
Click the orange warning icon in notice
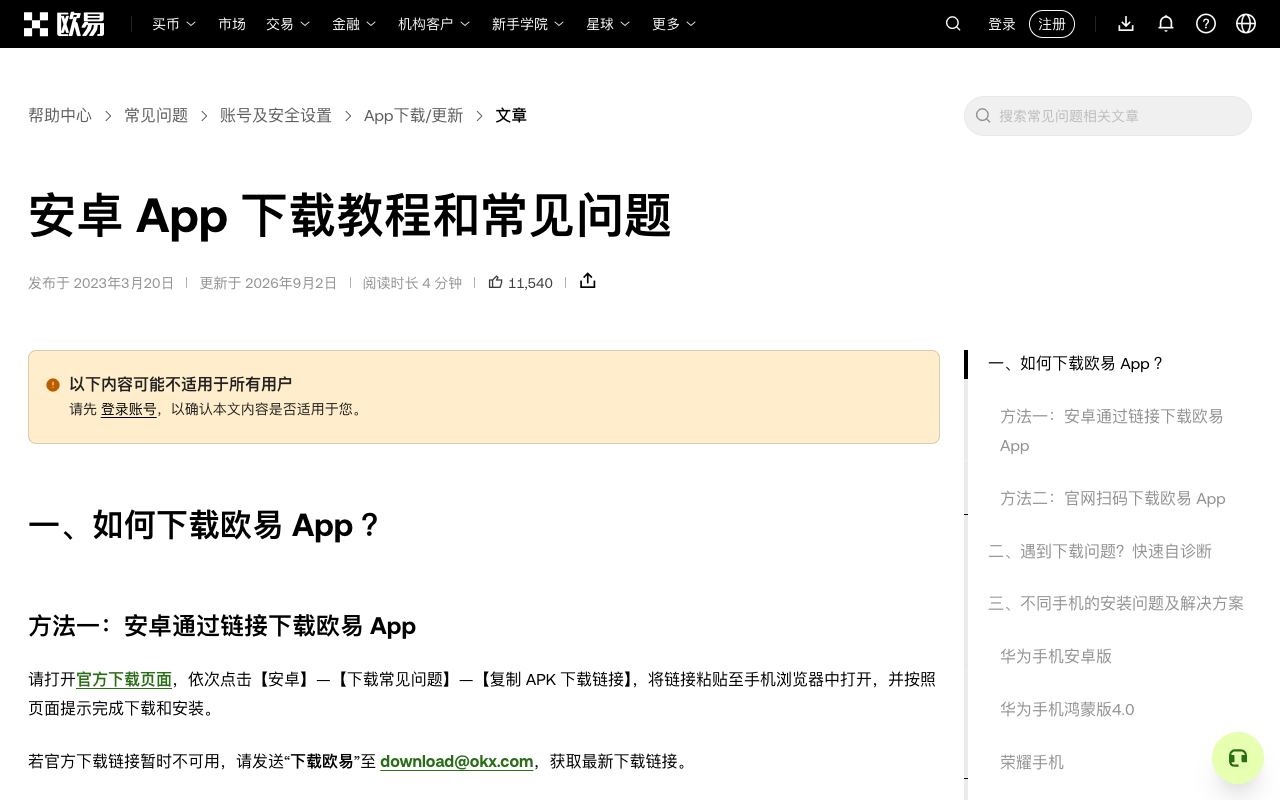point(53,385)
